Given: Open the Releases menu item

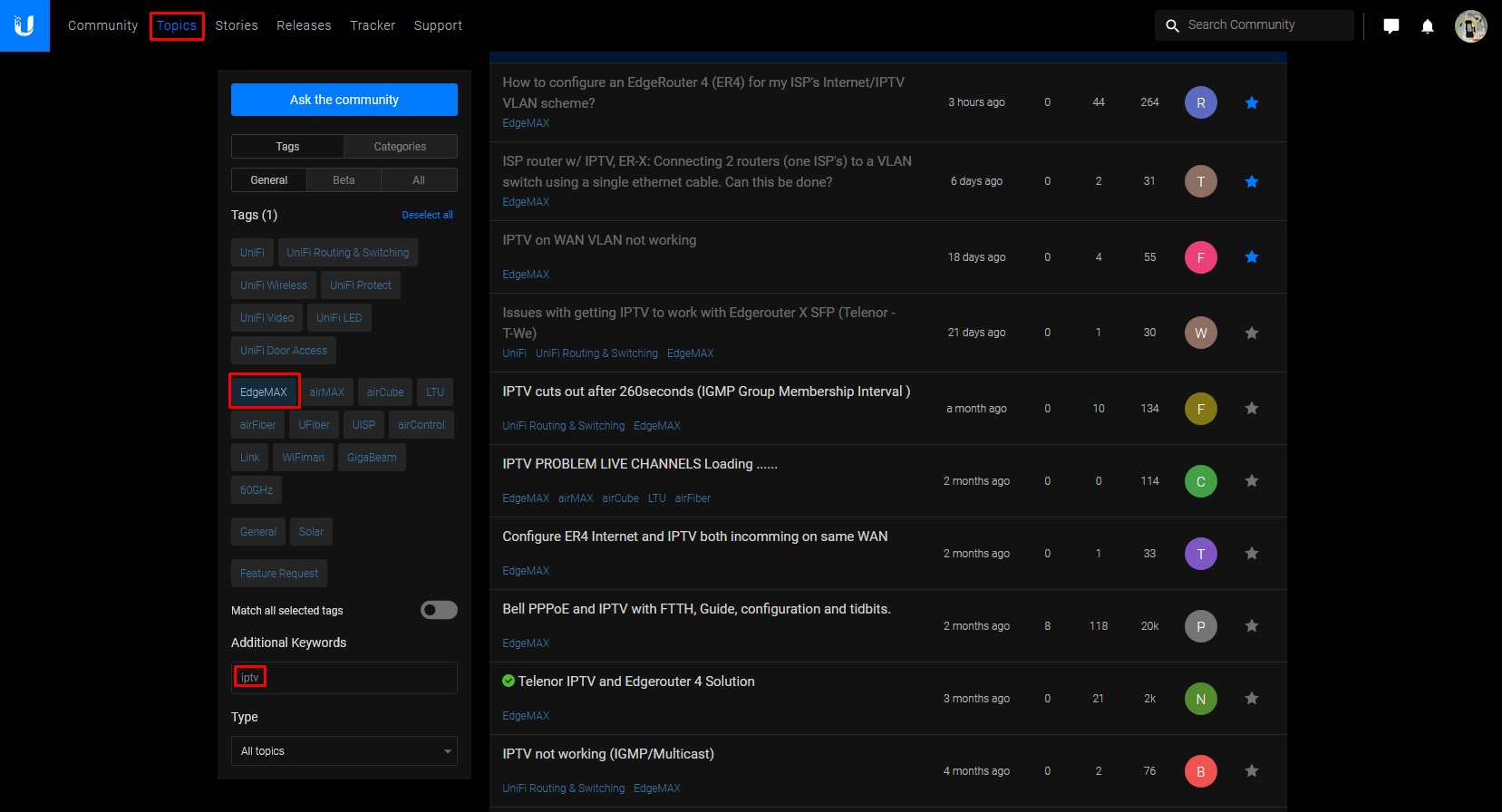Looking at the screenshot, I should coord(304,25).
